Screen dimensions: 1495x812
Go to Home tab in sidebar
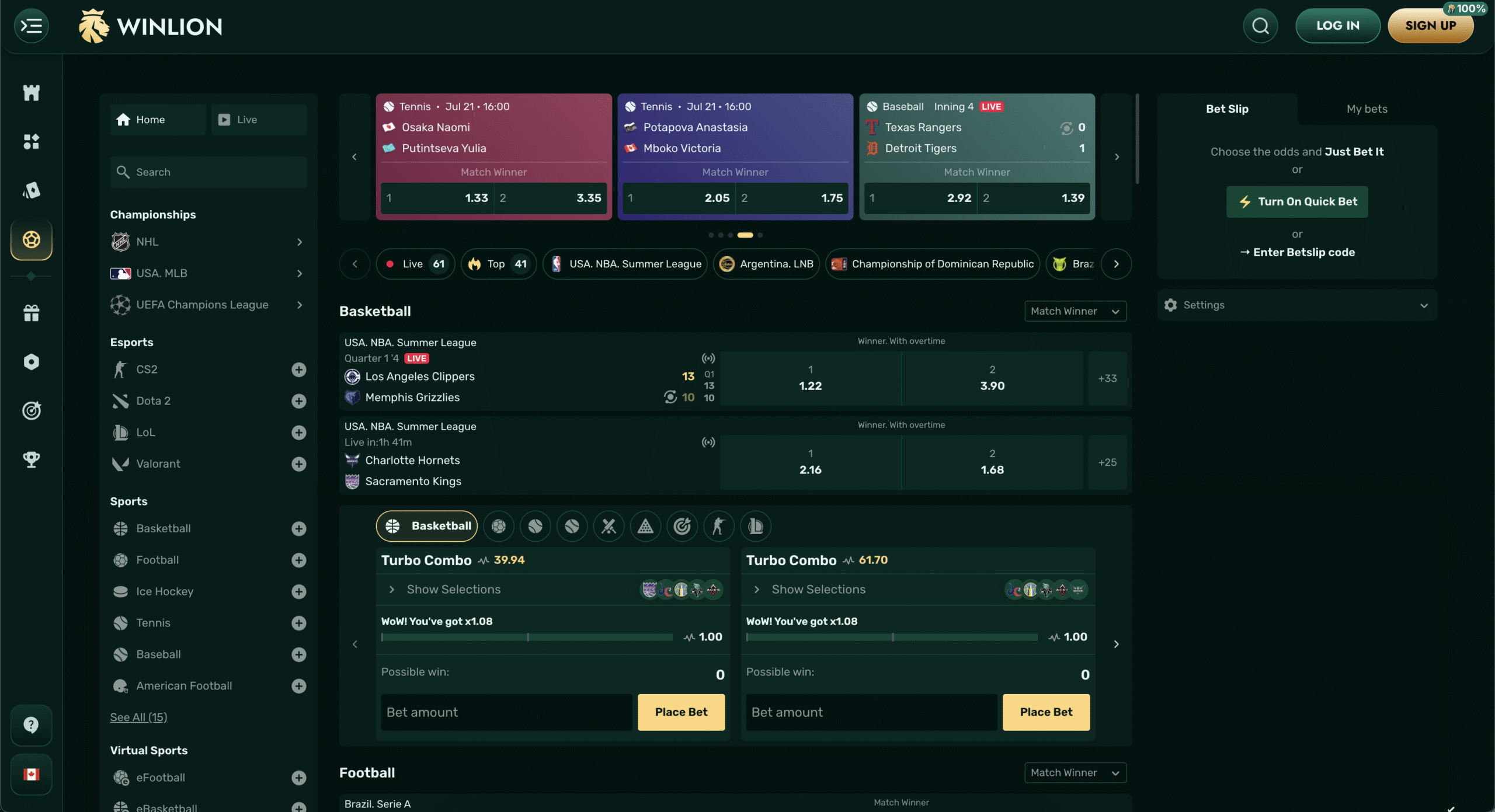158,120
